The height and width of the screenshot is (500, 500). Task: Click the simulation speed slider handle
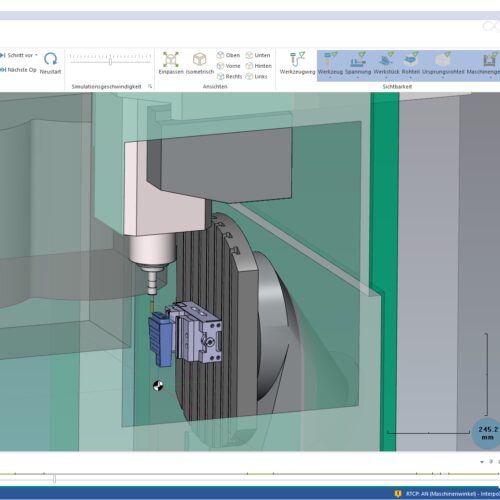point(110,61)
